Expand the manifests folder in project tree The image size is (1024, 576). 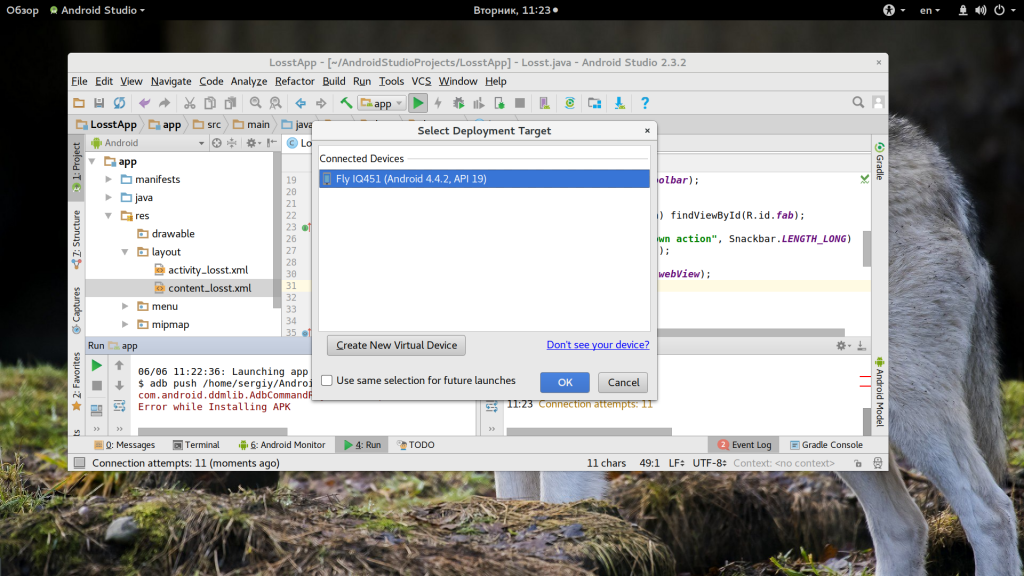(x=109, y=179)
